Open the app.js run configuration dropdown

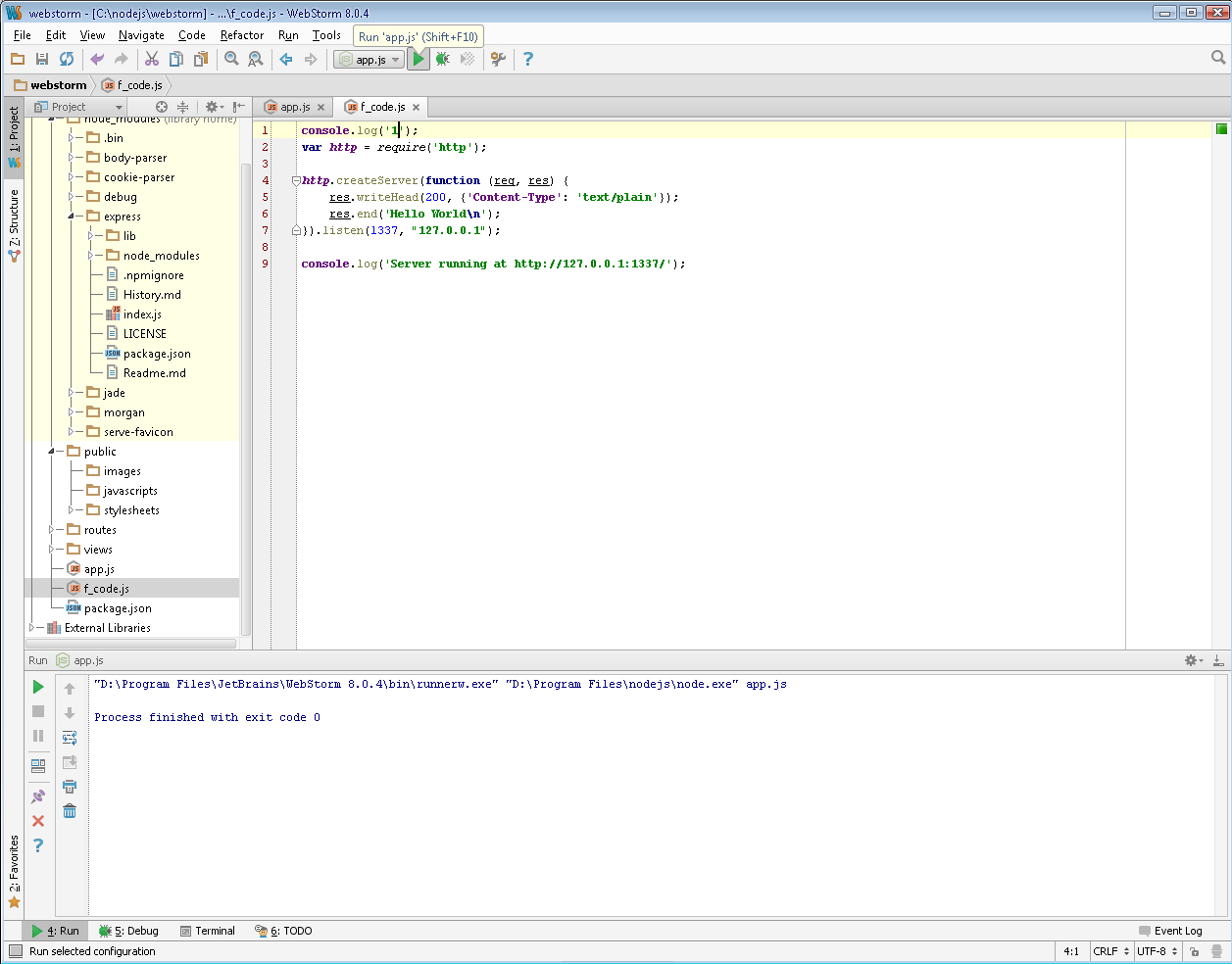coord(369,60)
